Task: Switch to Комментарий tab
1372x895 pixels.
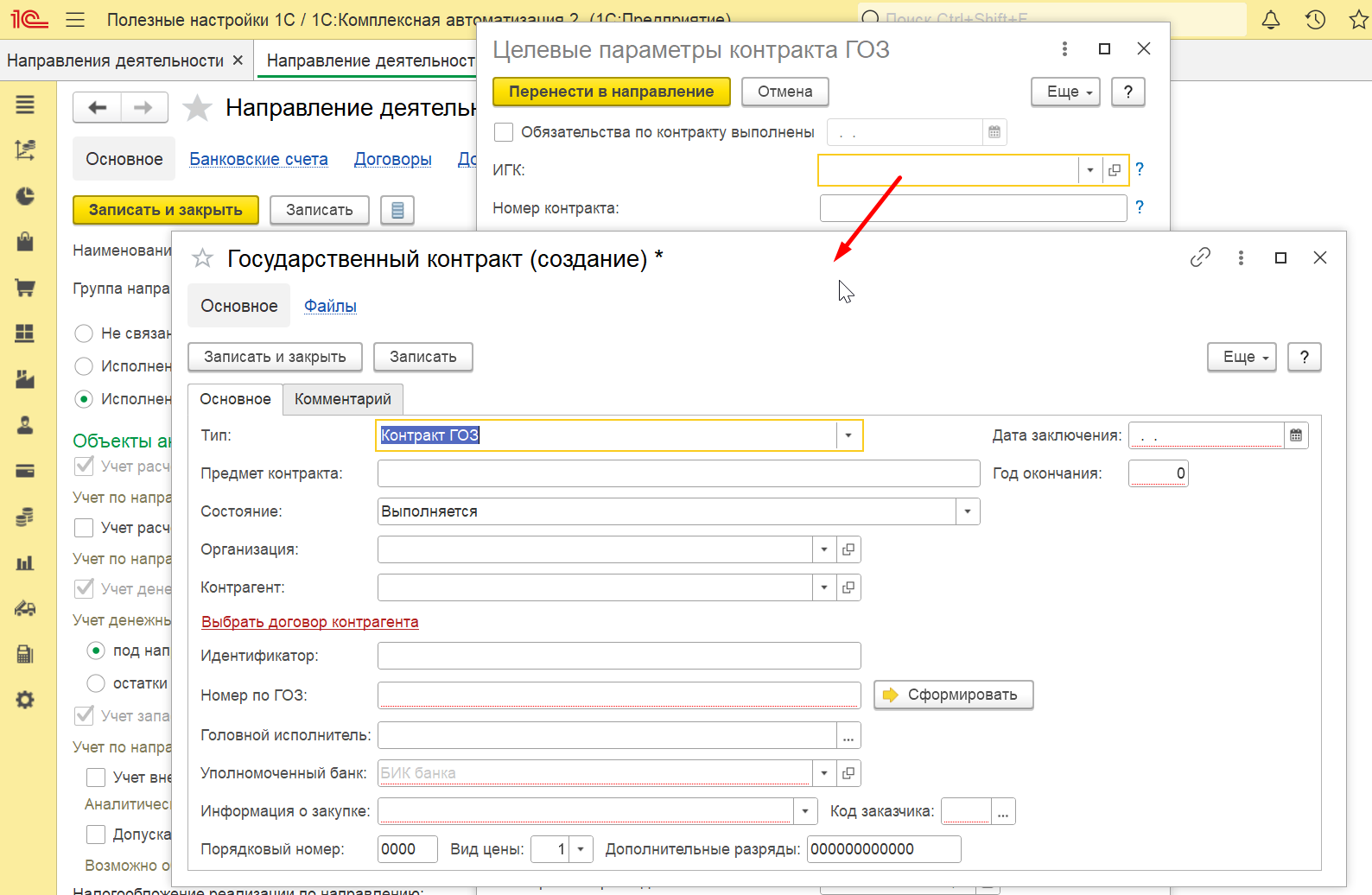Action: 343,399
